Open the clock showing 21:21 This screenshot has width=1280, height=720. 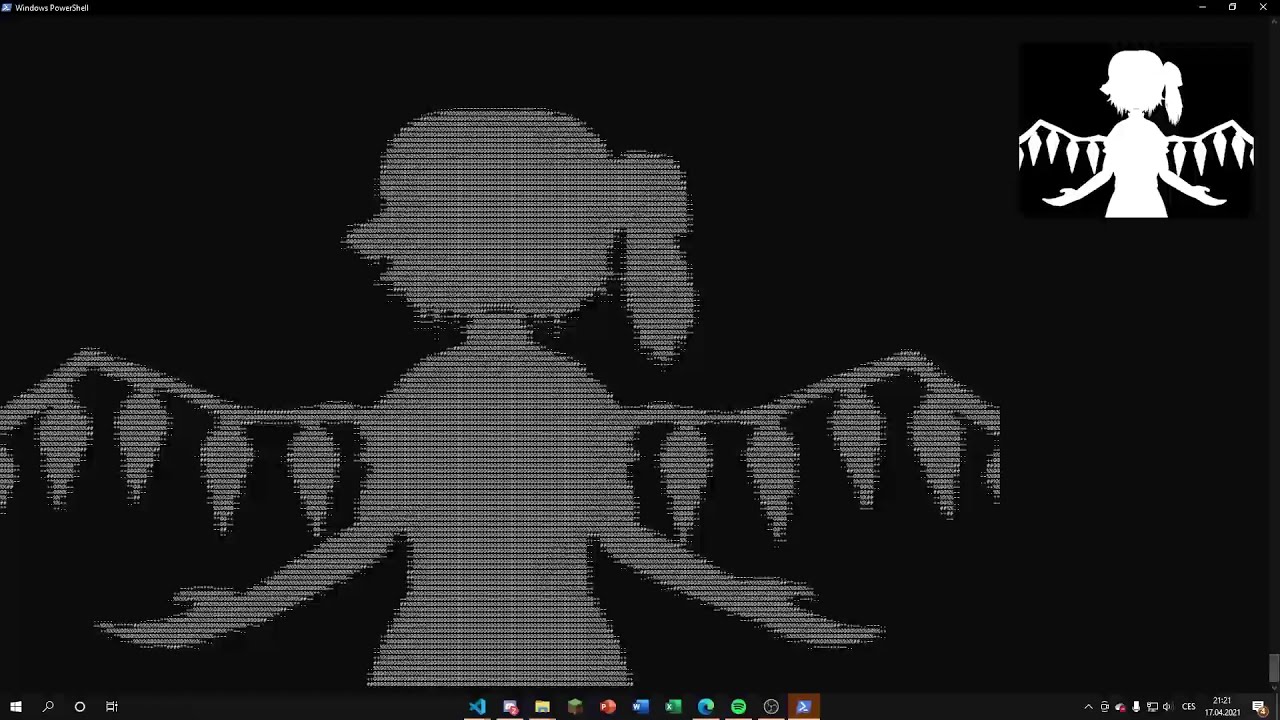1223,707
